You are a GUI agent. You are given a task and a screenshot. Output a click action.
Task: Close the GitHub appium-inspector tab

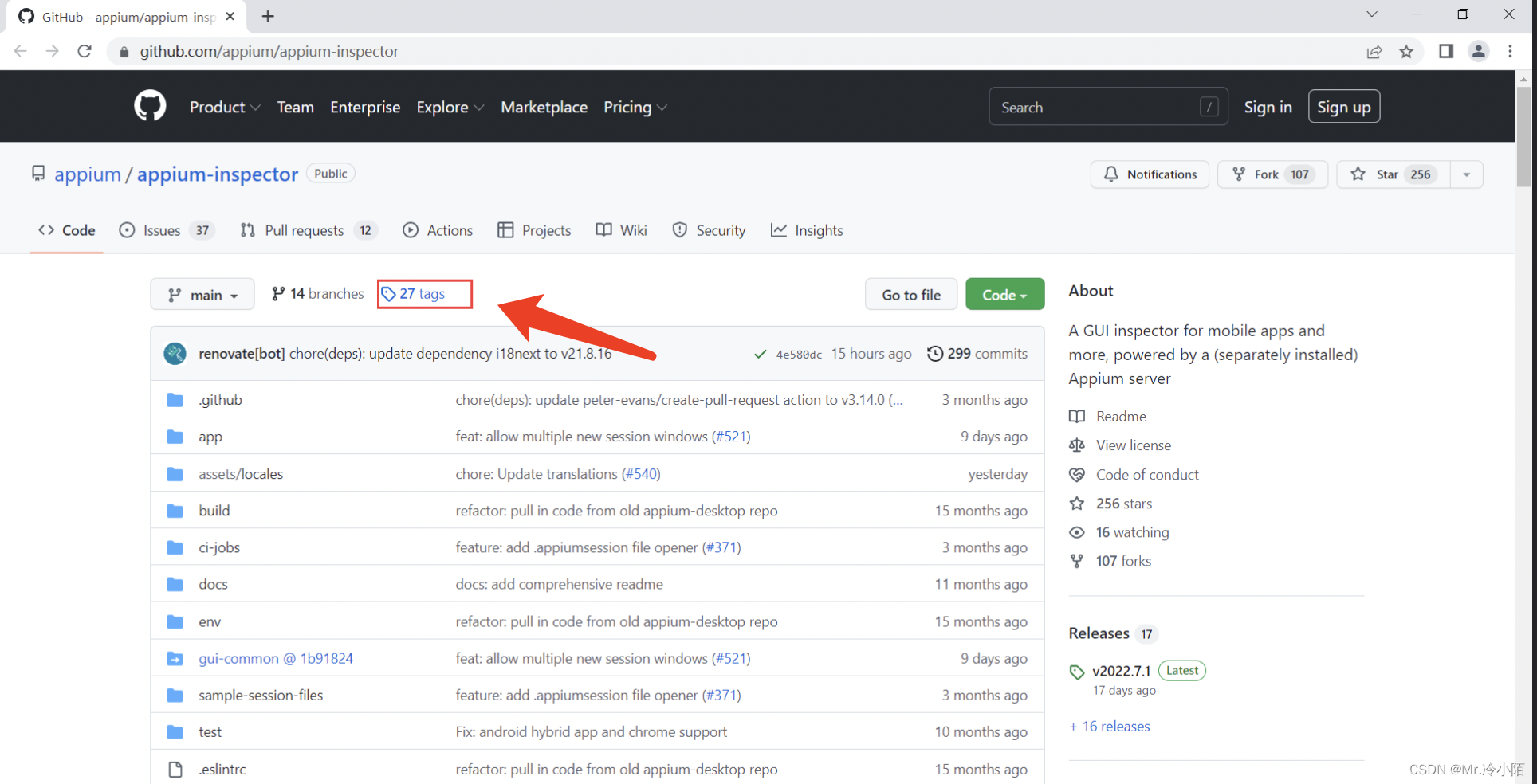(x=230, y=16)
